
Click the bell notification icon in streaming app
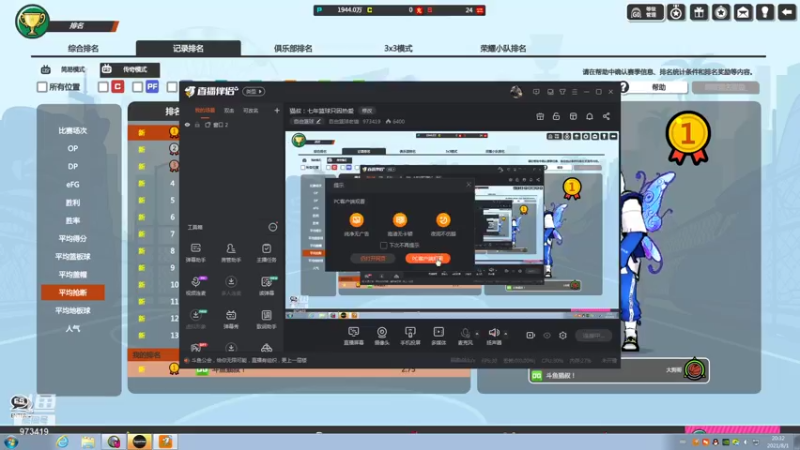(589, 116)
